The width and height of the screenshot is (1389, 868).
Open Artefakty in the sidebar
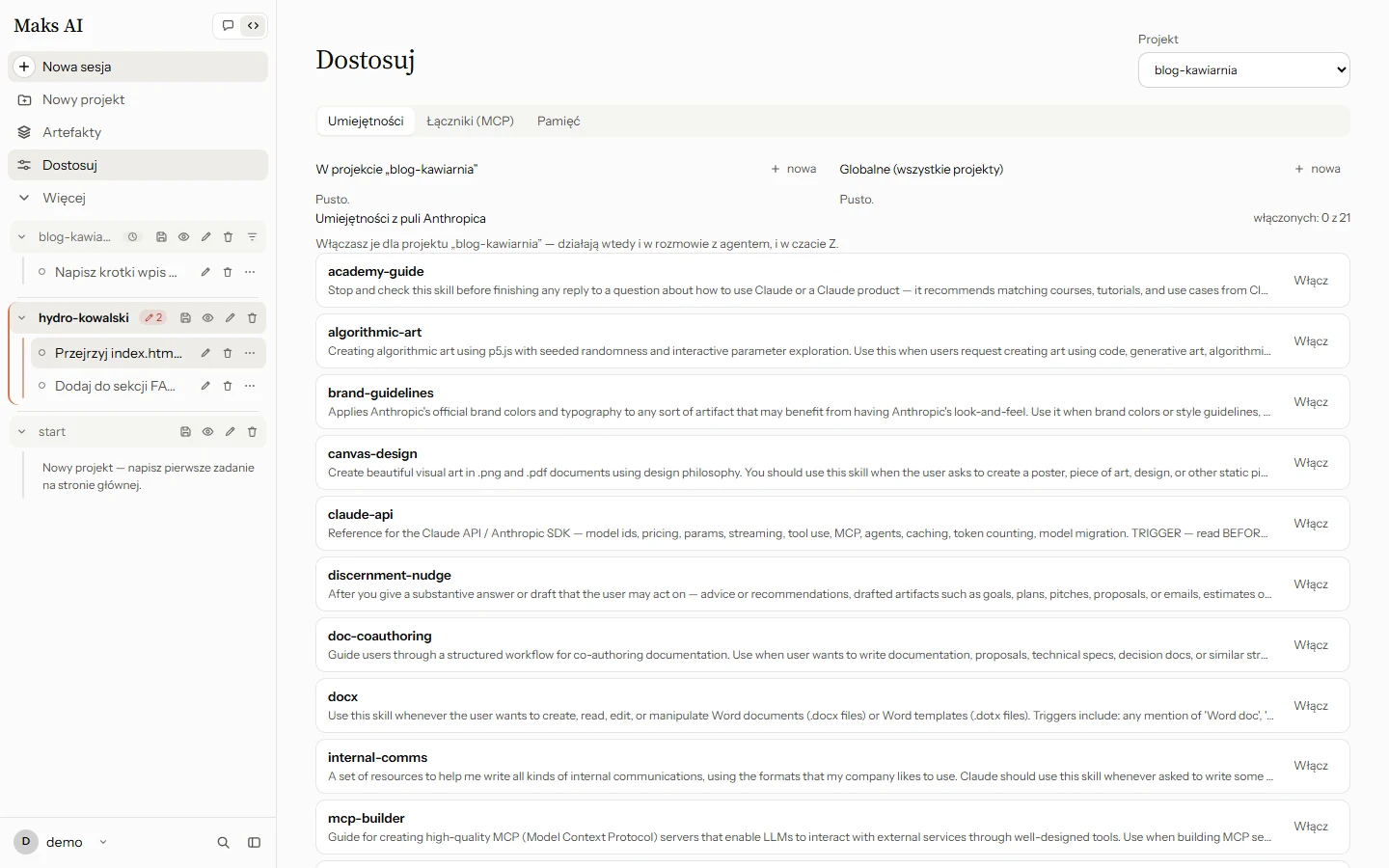[x=138, y=132]
